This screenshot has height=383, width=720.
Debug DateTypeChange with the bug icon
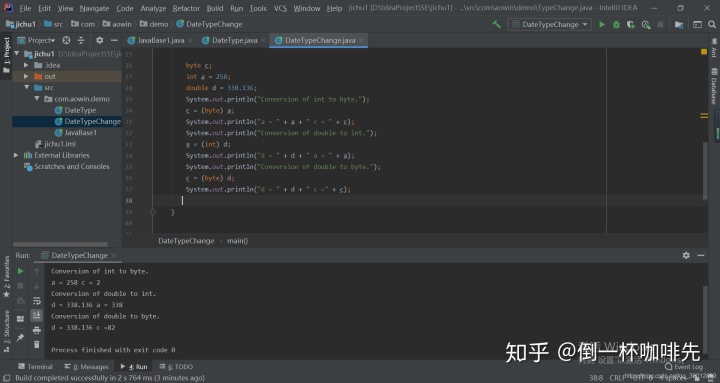point(616,24)
